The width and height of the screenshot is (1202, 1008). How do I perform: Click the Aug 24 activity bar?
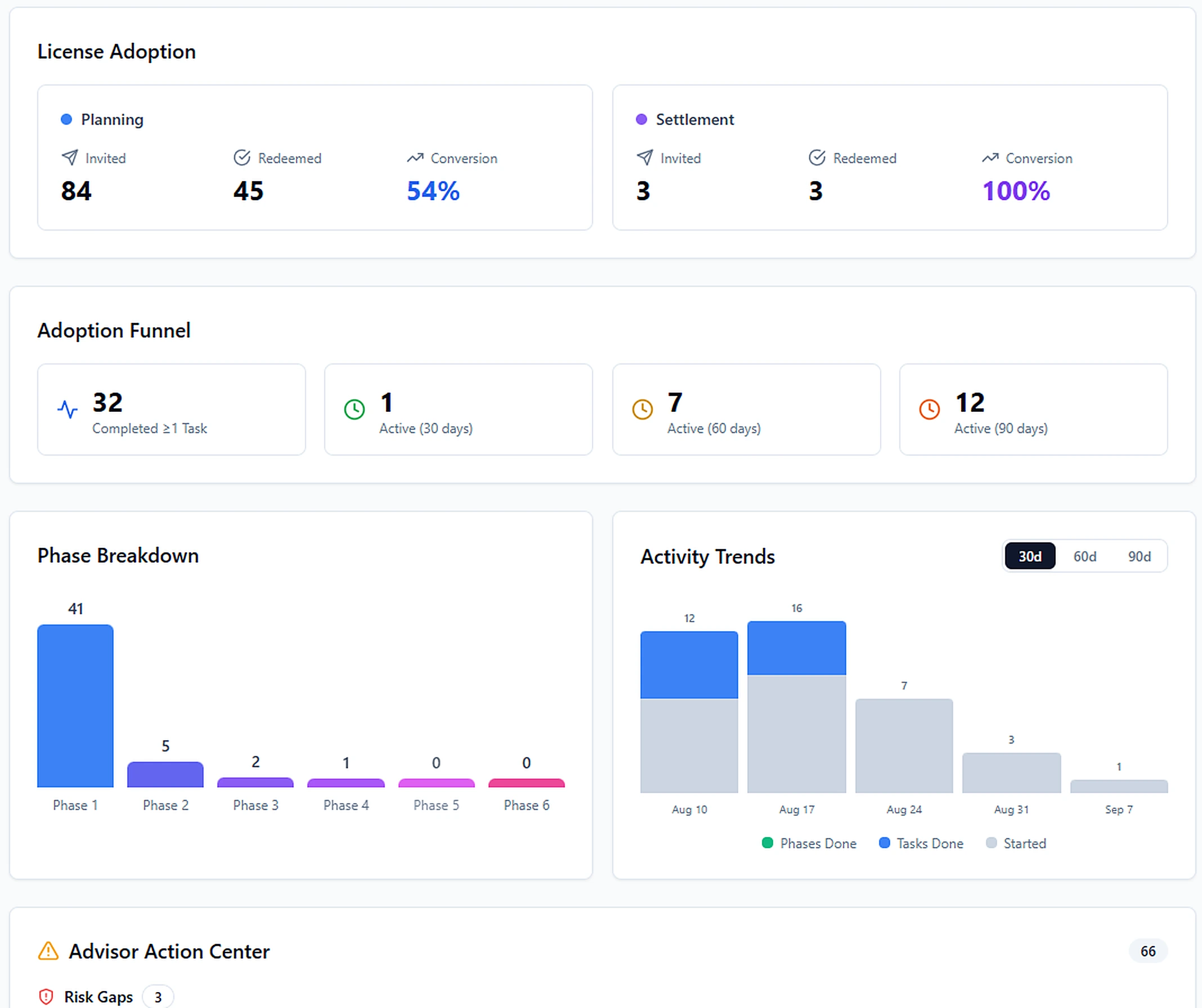pos(904,745)
